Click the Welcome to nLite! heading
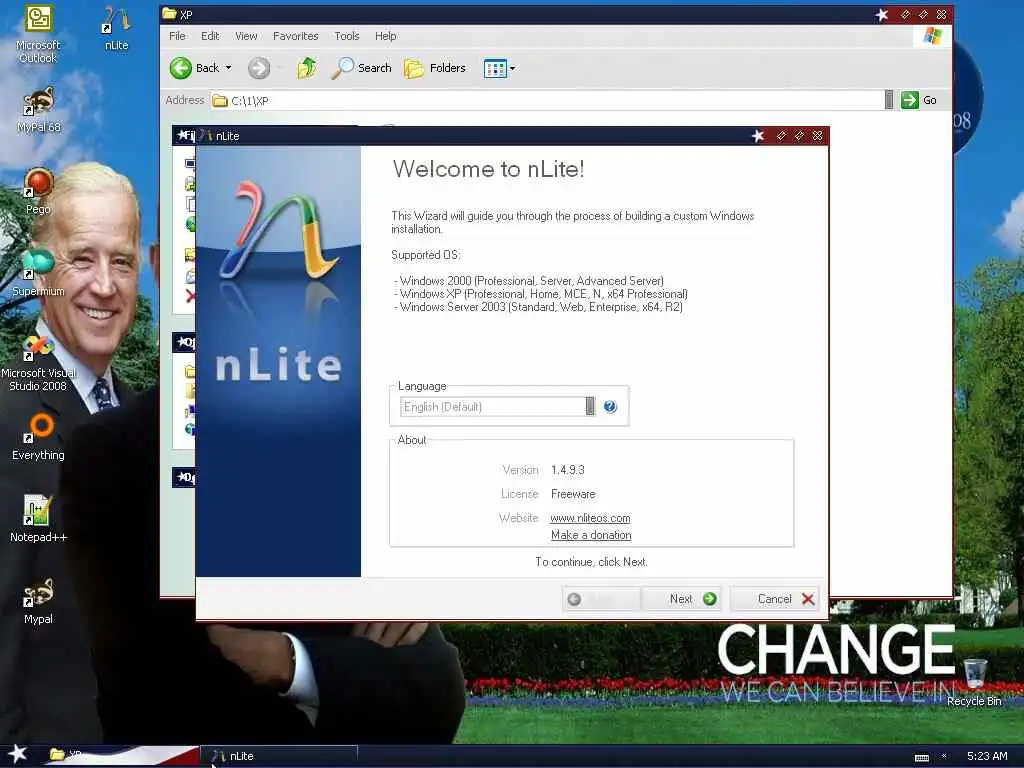The image size is (1024, 768). [x=488, y=169]
